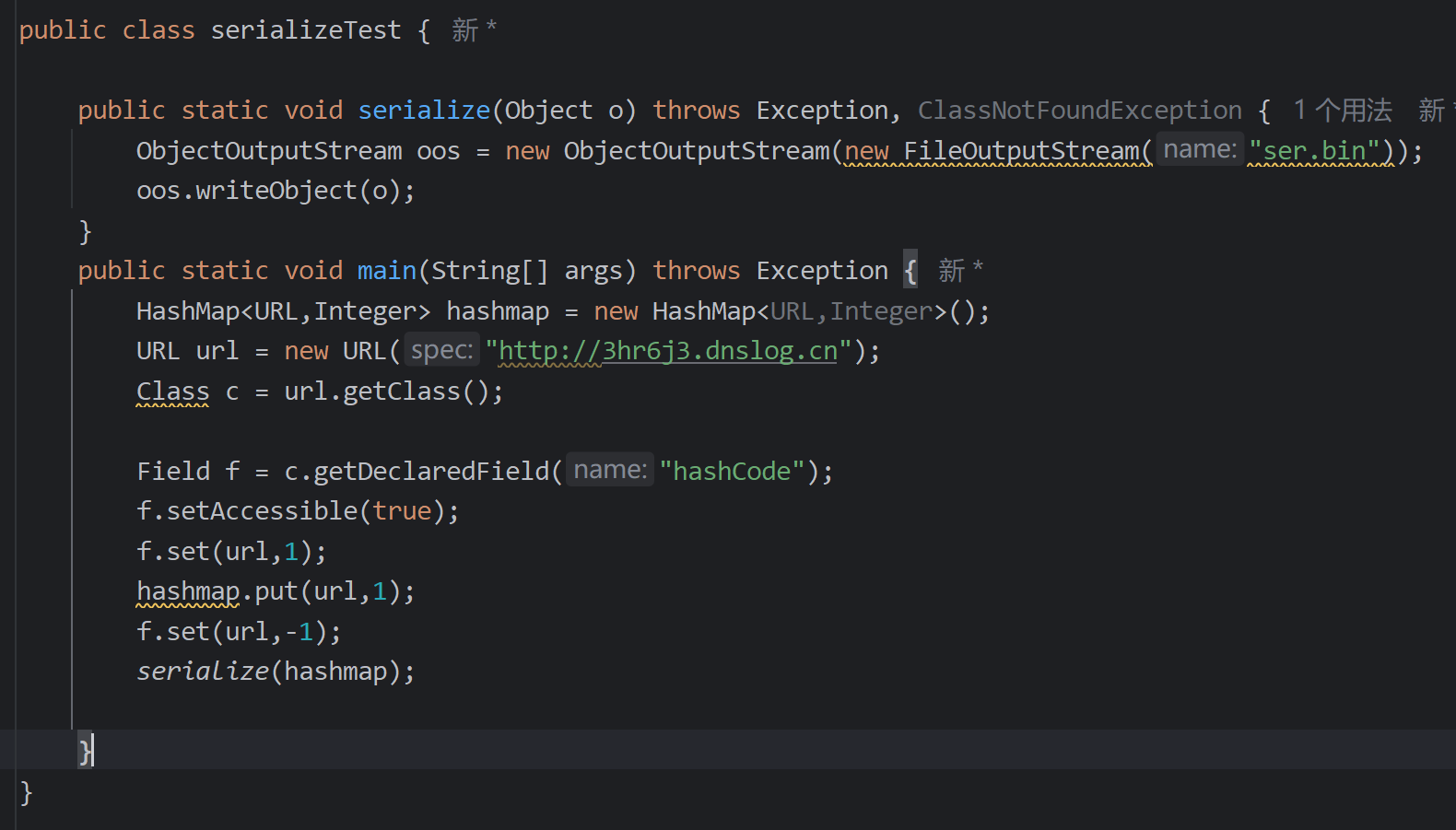Click the name: hint before "hashCode"
Image resolution: width=1456 pixels, height=830 pixels.
pyautogui.click(x=610, y=471)
